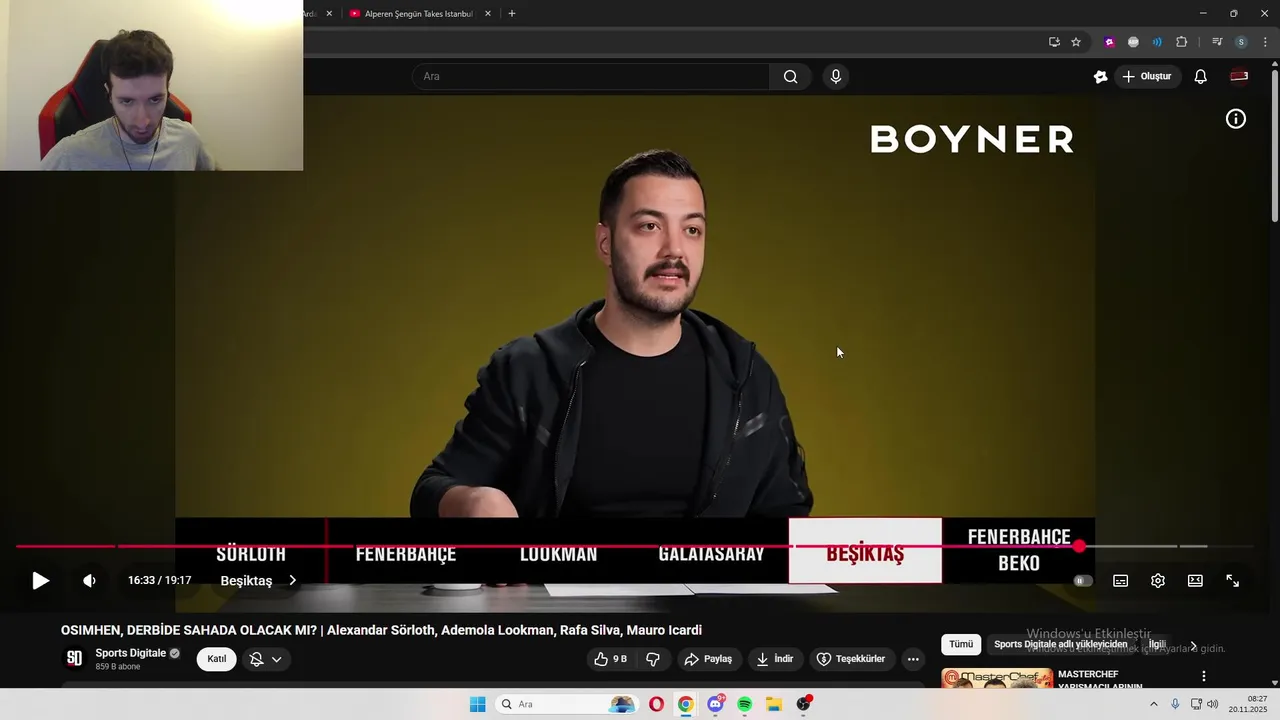
Task: Click the Windows taskbar search box
Action: pos(567,705)
